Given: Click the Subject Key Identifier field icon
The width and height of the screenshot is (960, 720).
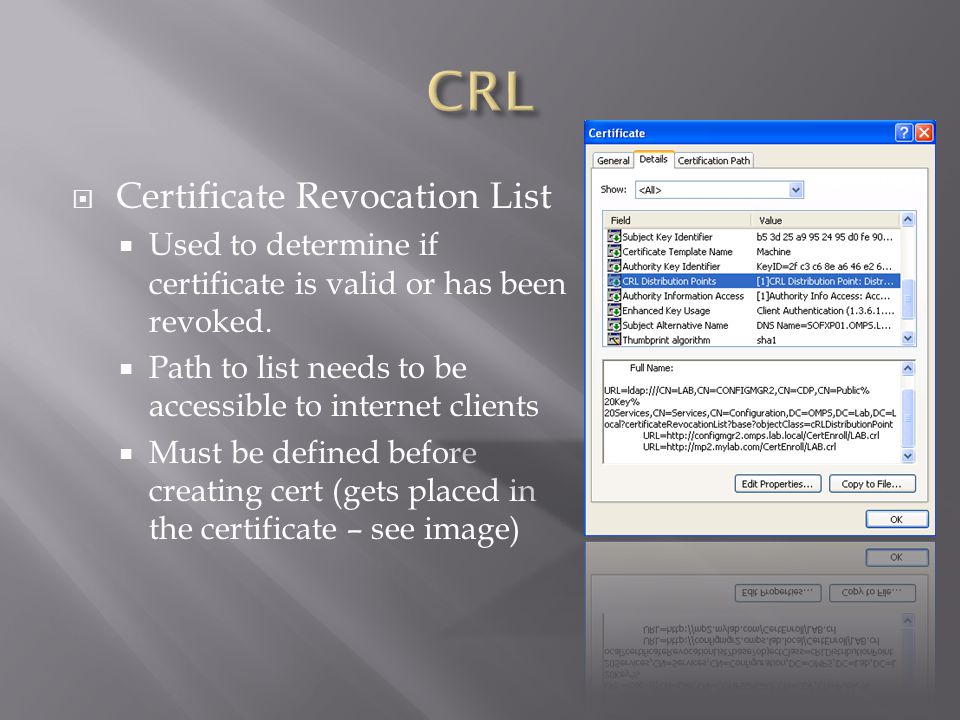Looking at the screenshot, I should [614, 236].
